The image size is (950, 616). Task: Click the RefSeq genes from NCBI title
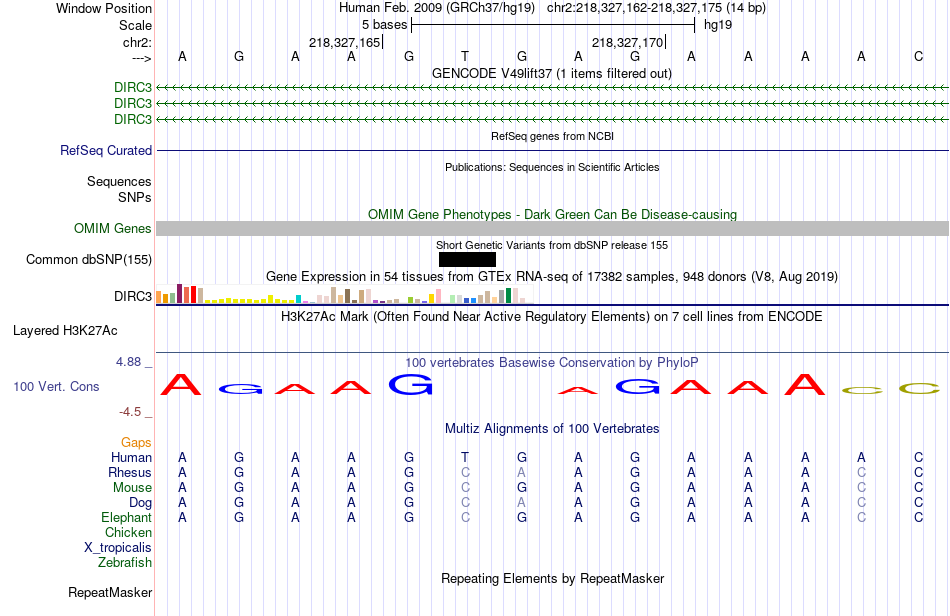[553, 136]
